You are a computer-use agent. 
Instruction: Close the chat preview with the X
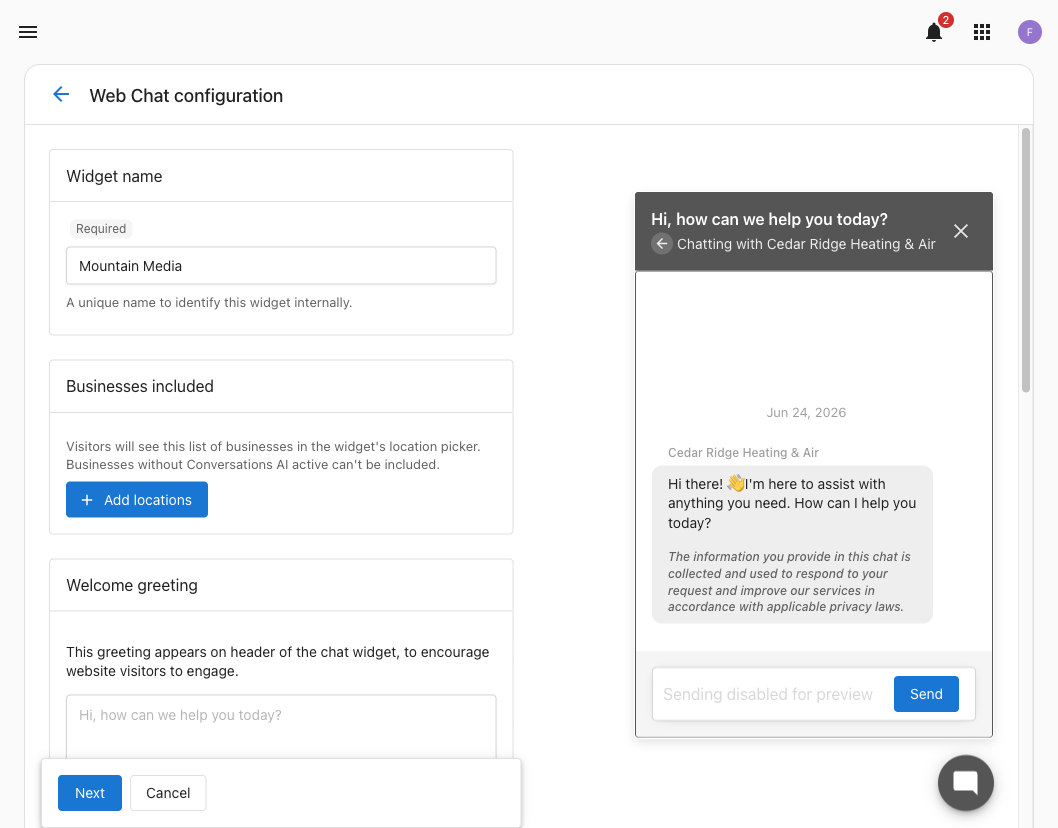pyautogui.click(x=961, y=231)
